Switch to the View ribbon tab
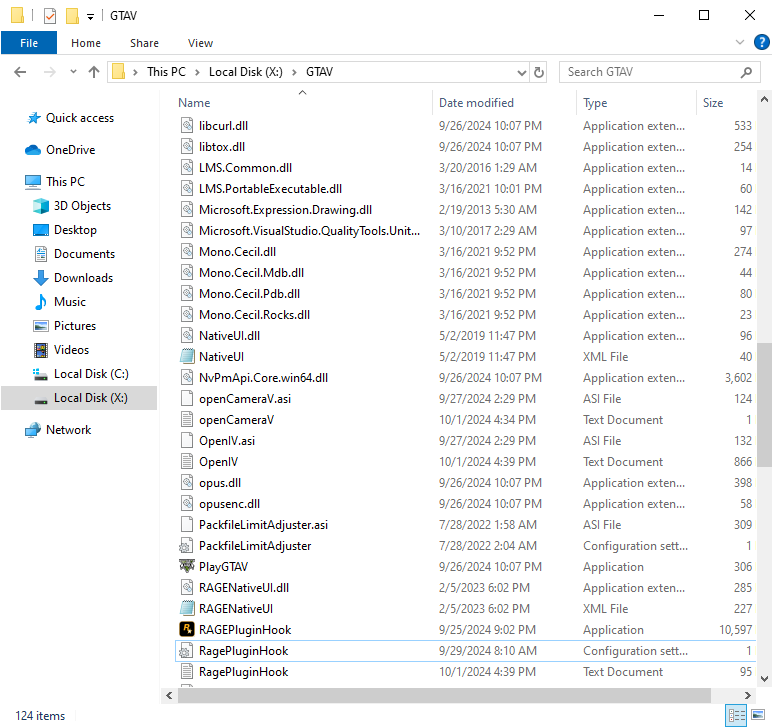 200,43
